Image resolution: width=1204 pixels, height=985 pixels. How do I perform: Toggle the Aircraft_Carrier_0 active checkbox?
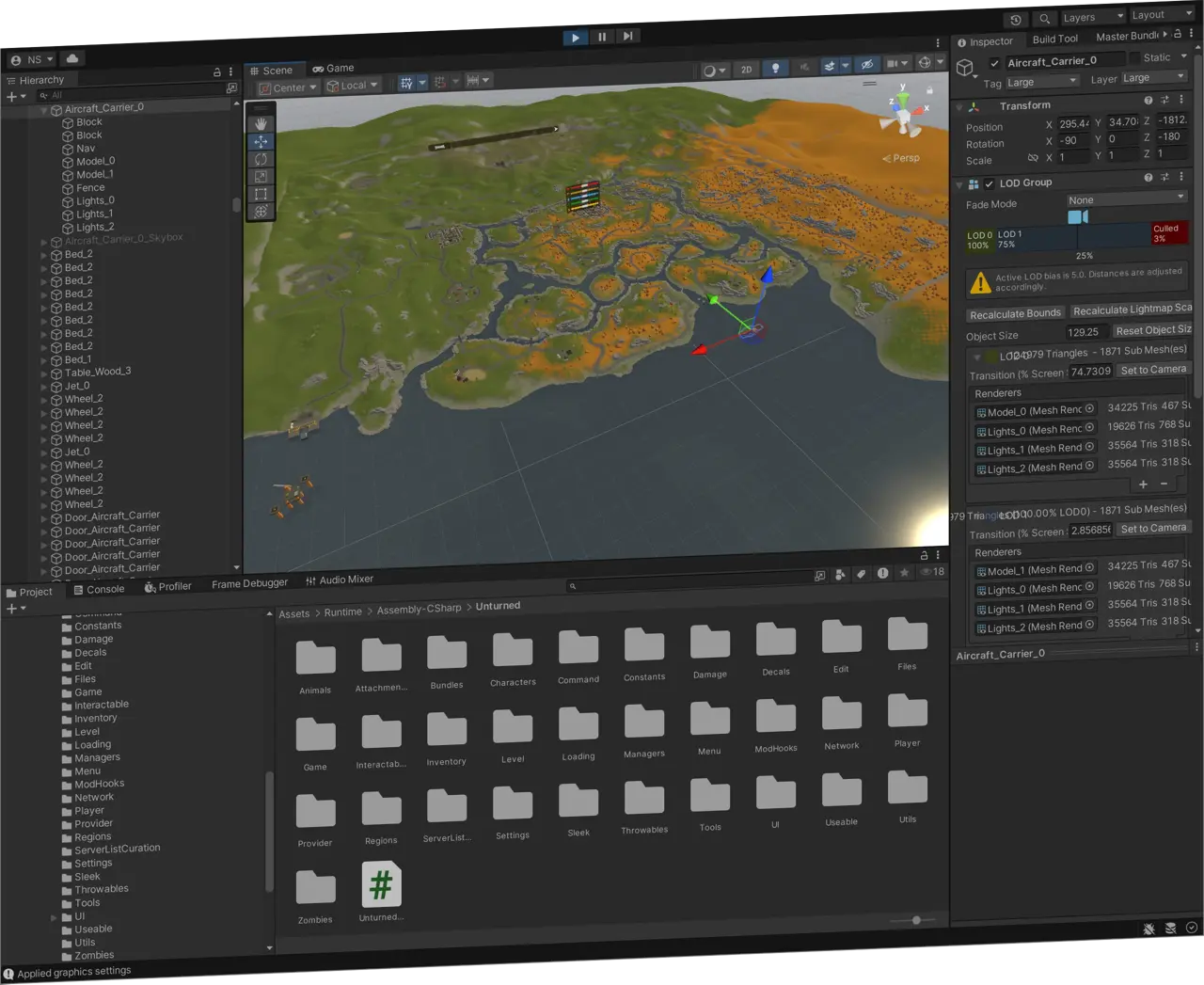(x=994, y=63)
